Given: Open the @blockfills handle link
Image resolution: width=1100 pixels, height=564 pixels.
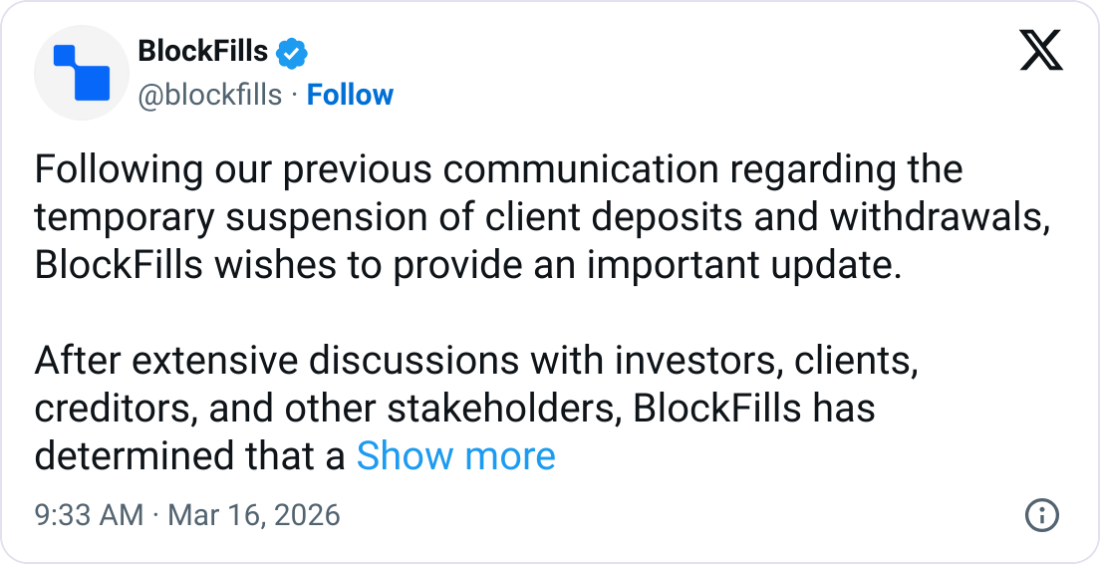Looking at the screenshot, I should point(208,95).
